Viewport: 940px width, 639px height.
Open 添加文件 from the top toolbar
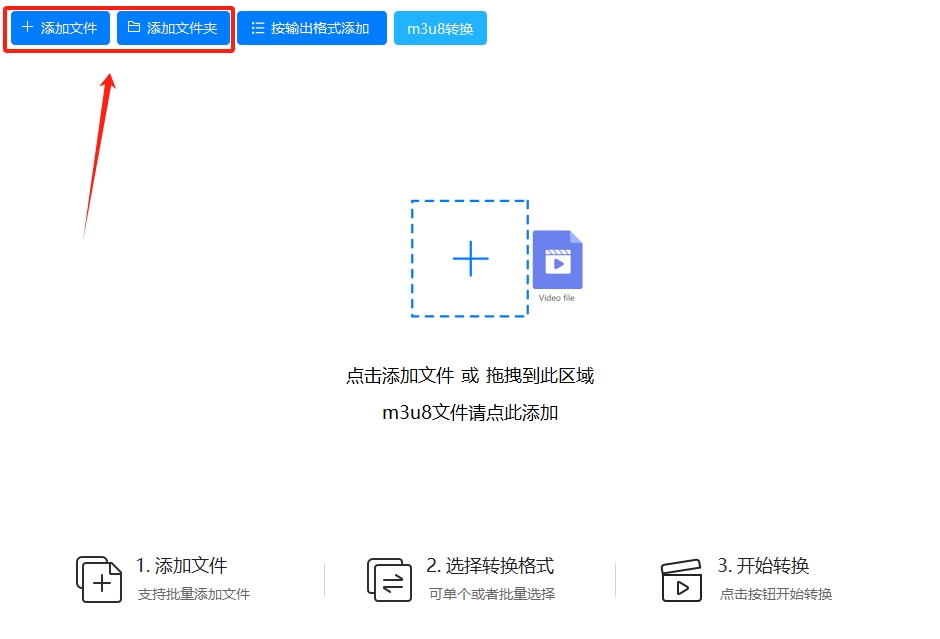(x=58, y=27)
